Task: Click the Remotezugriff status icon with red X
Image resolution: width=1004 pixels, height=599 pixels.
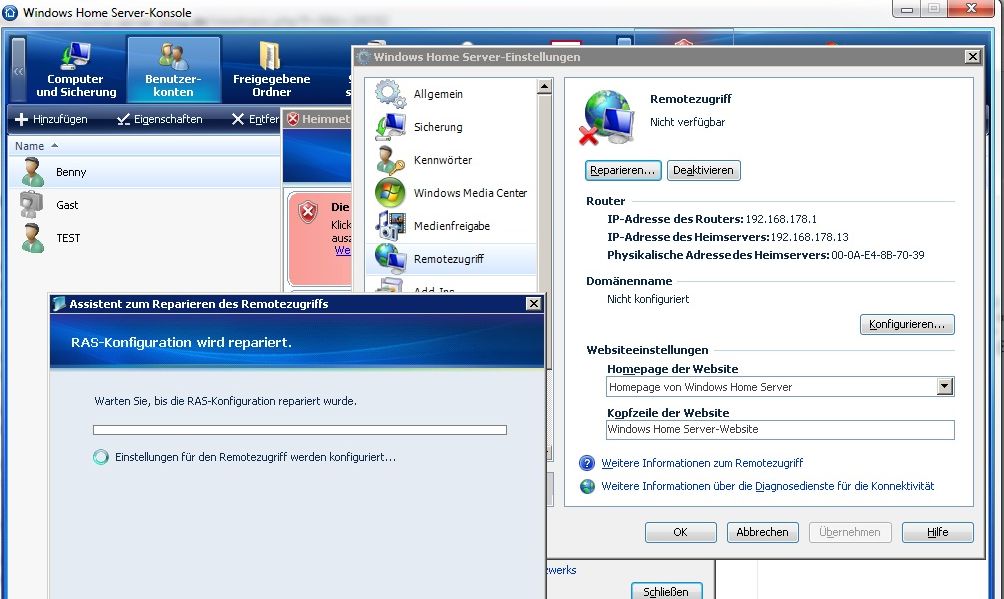Action: coord(606,117)
